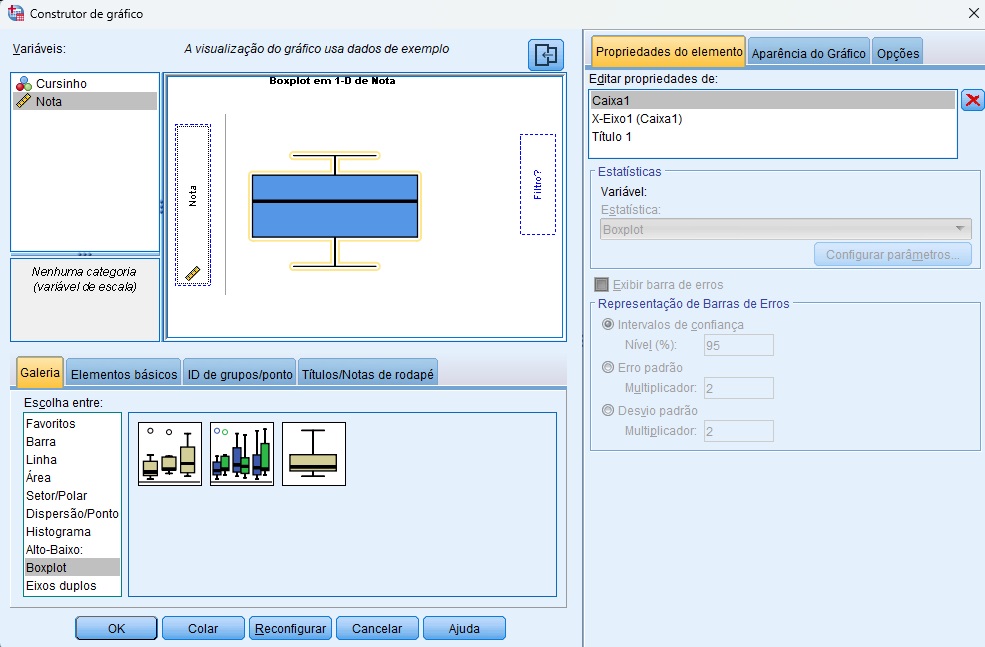Click the Ajuda button
The height and width of the screenshot is (647, 985).
tap(464, 628)
